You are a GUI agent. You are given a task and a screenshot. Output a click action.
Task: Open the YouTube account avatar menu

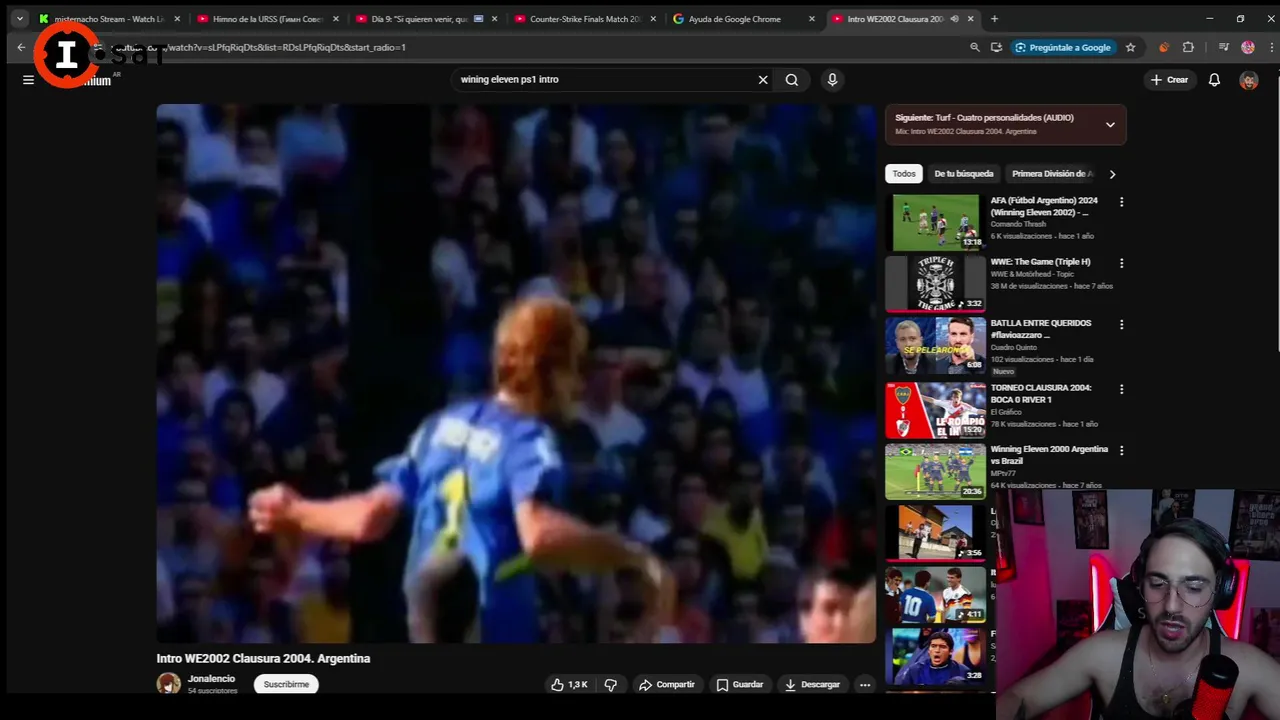tap(1248, 80)
